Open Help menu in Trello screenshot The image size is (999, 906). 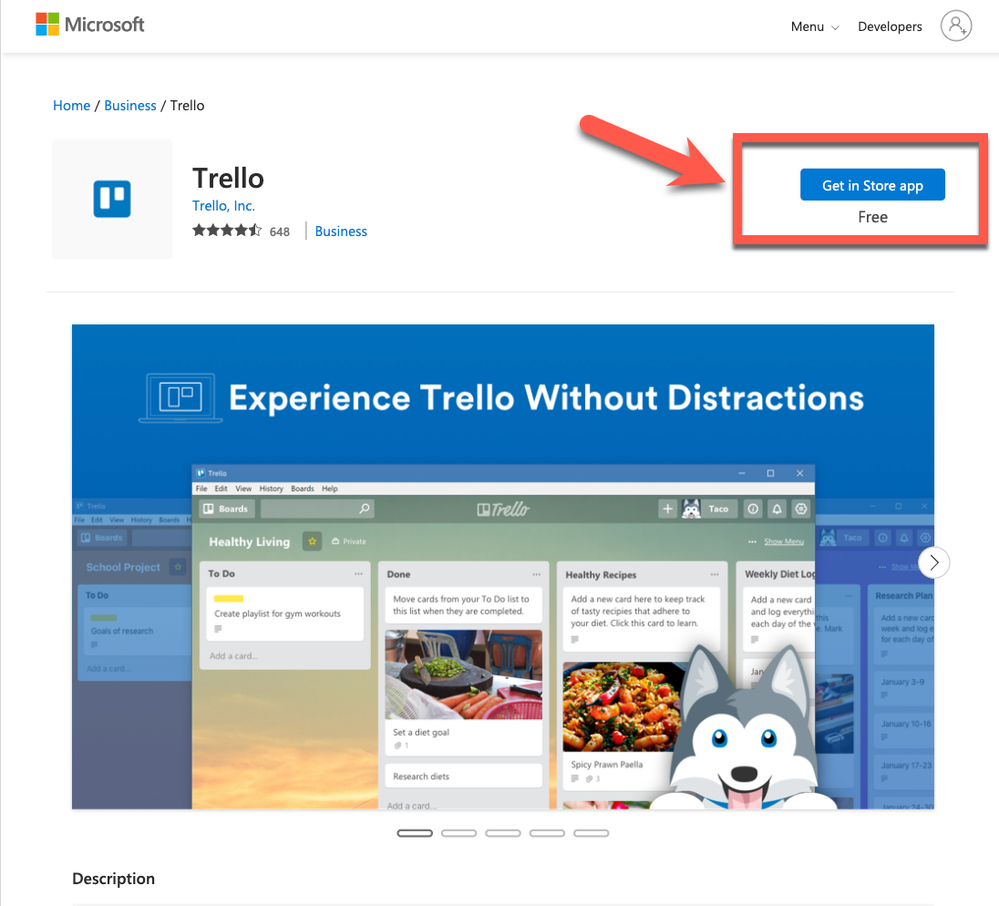coord(329,489)
